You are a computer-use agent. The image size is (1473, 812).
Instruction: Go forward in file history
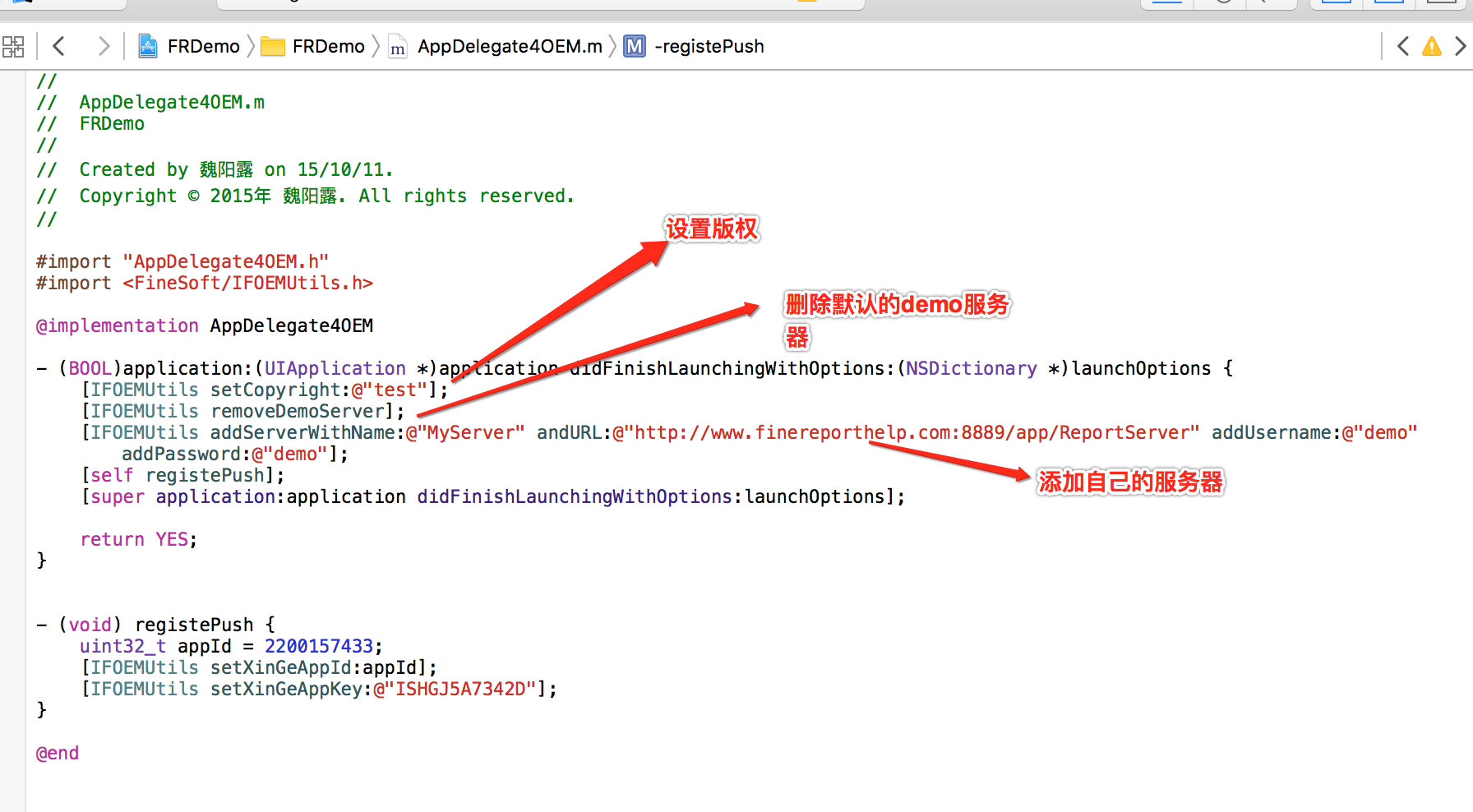(104, 46)
